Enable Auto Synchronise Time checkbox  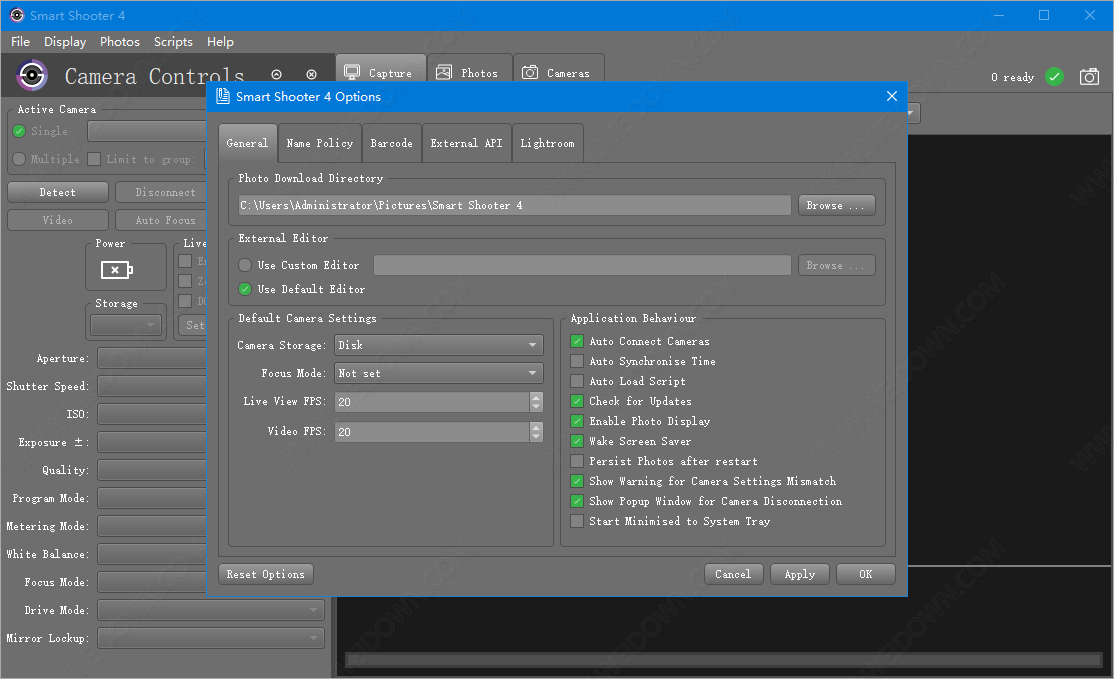[577, 361]
